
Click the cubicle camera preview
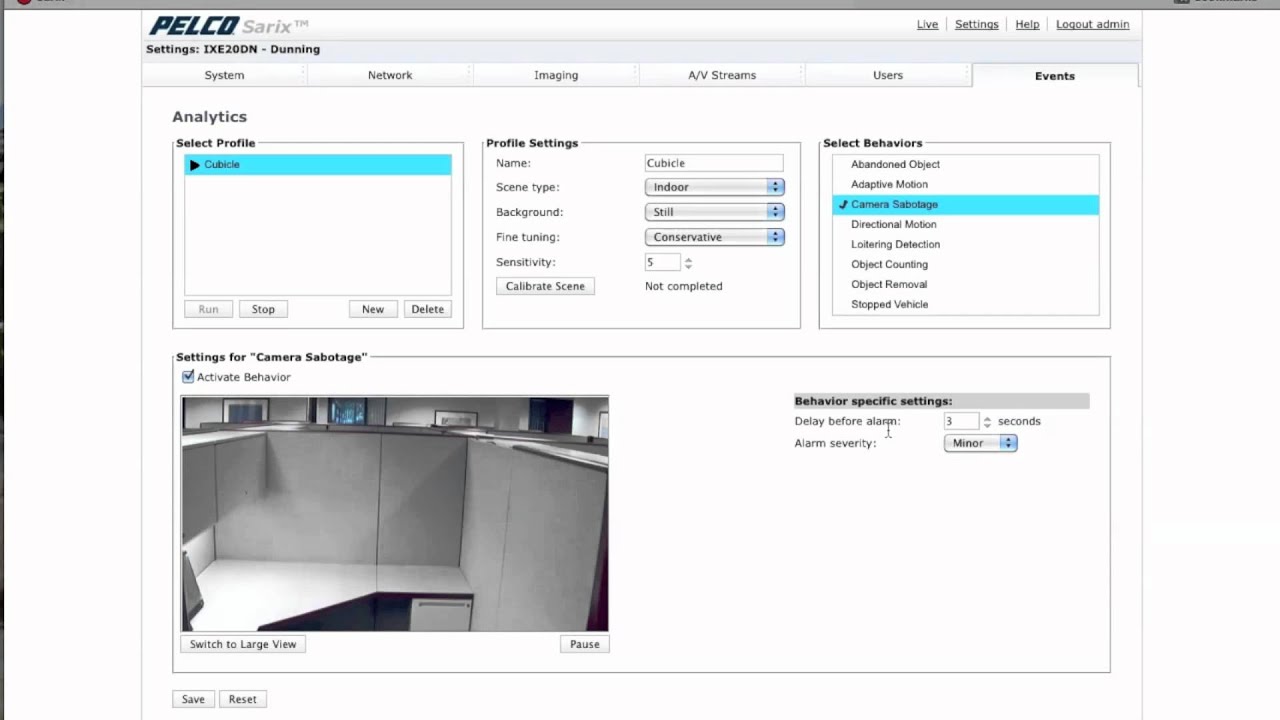[x=395, y=514]
